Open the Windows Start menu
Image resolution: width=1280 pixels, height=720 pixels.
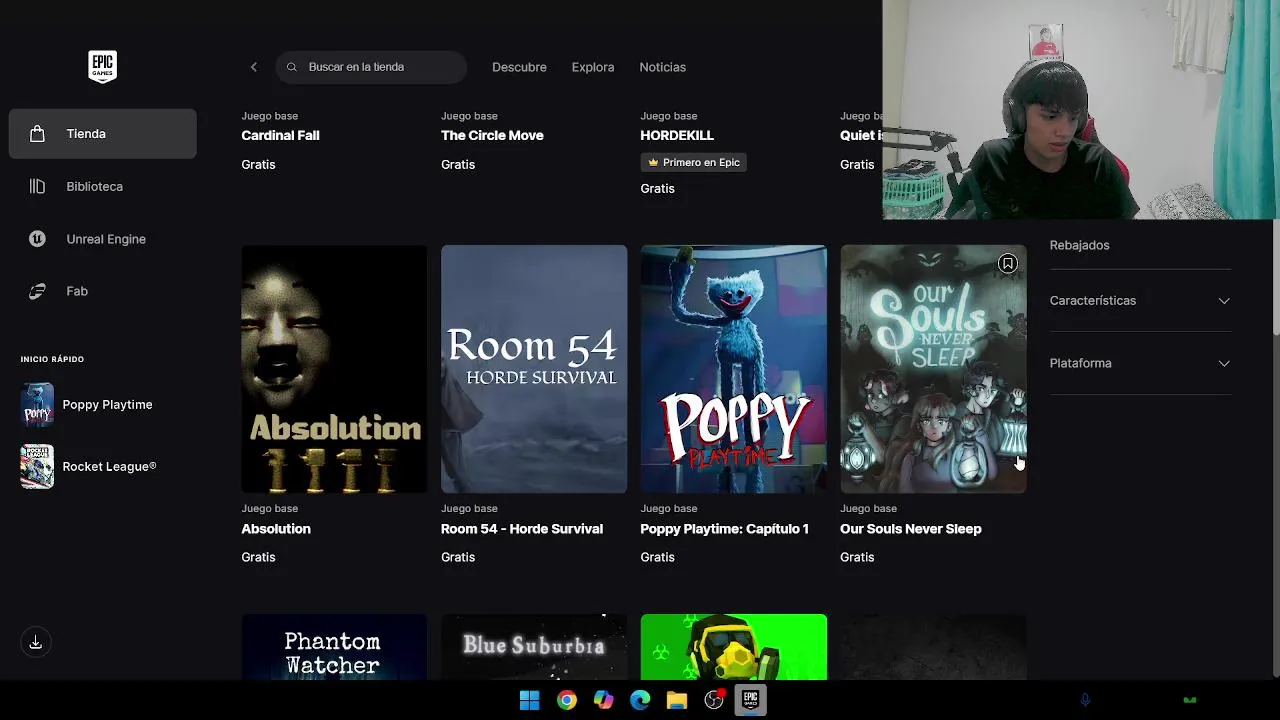click(x=529, y=700)
